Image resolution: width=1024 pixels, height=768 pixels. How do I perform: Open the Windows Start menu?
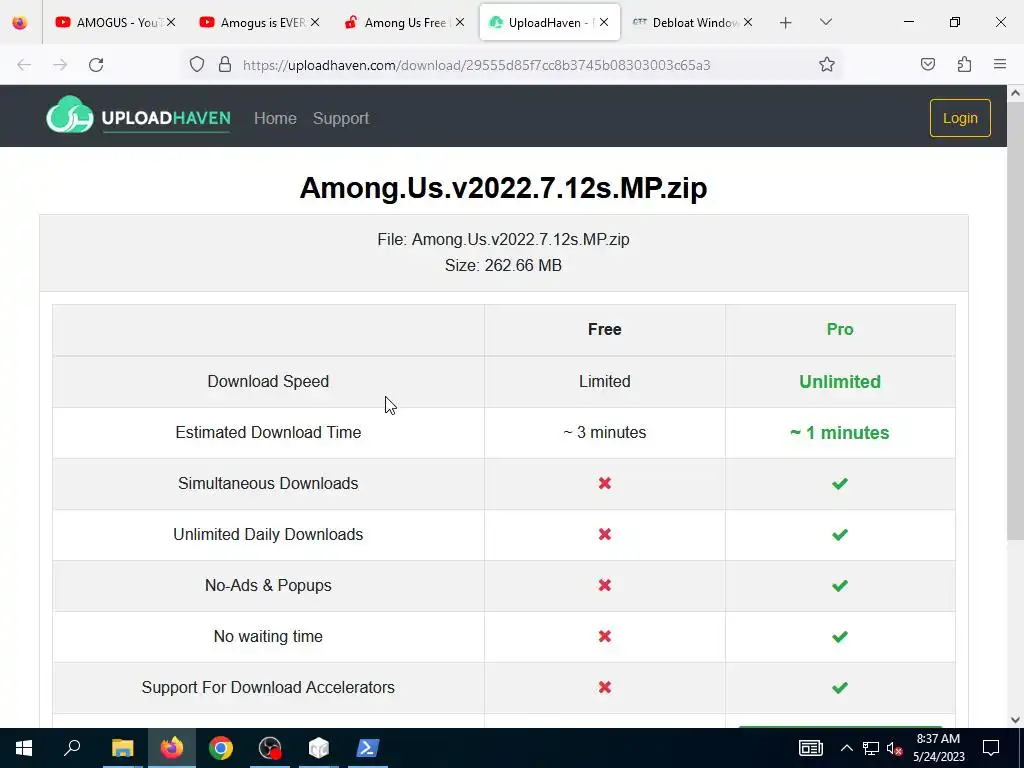click(24, 748)
